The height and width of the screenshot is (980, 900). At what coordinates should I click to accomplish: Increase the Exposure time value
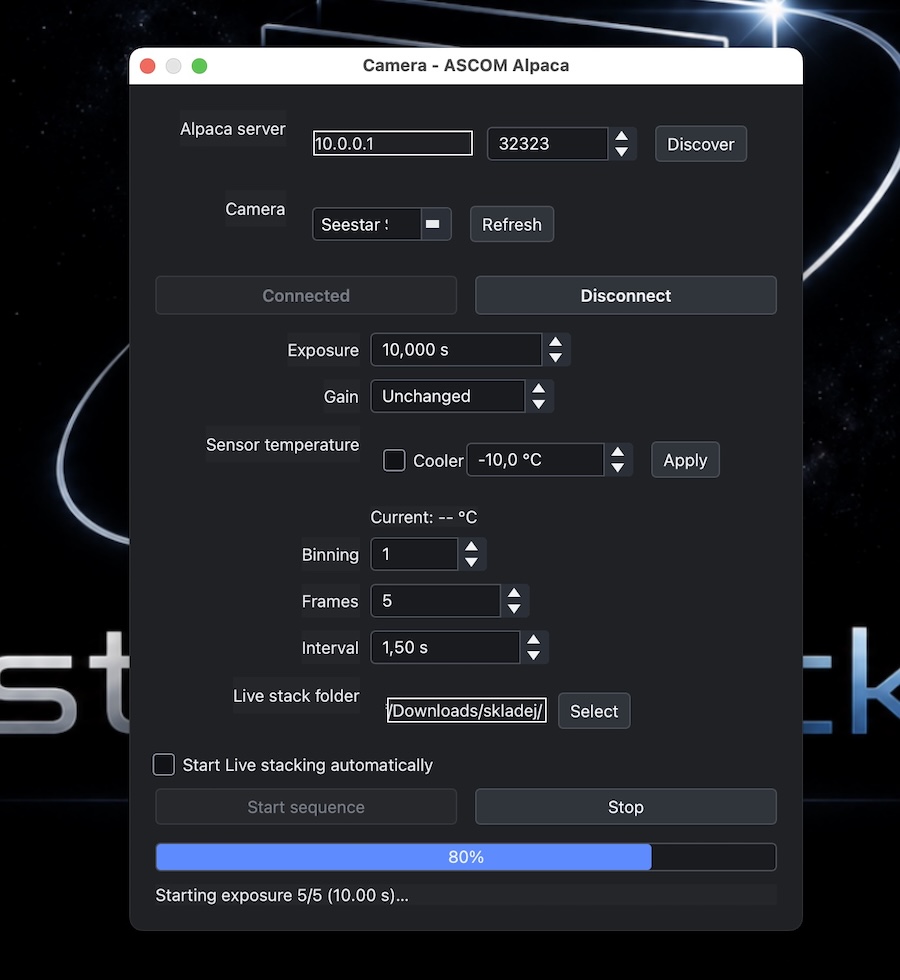tap(555, 342)
